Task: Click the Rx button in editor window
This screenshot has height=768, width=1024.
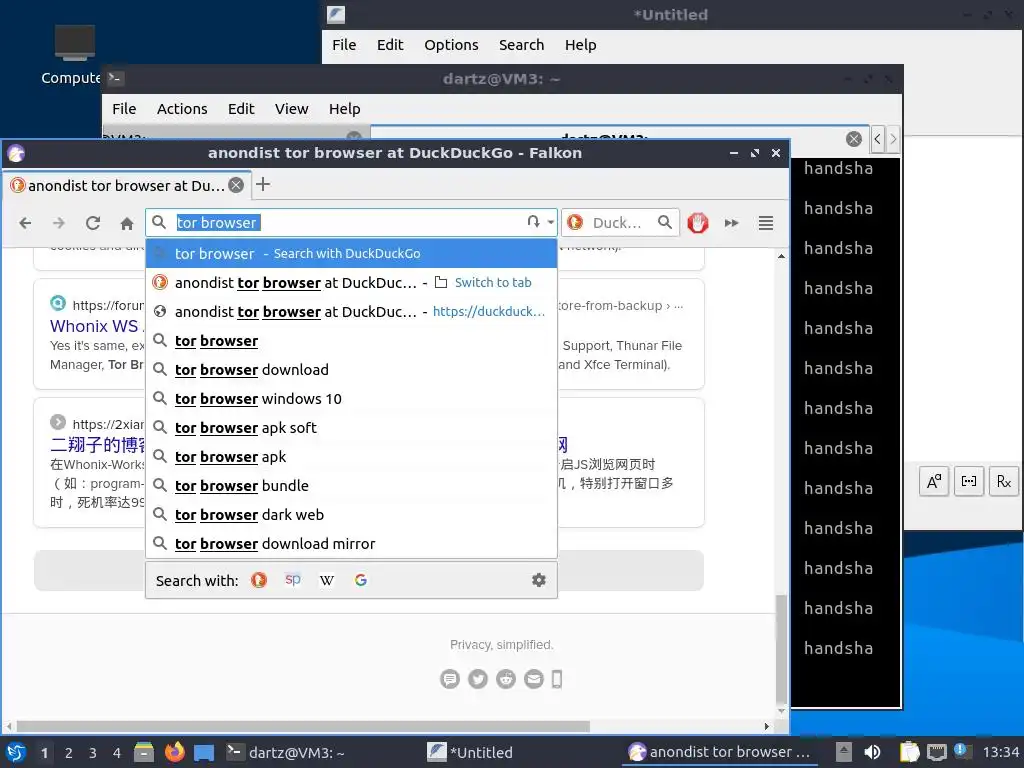Action: 1004,482
